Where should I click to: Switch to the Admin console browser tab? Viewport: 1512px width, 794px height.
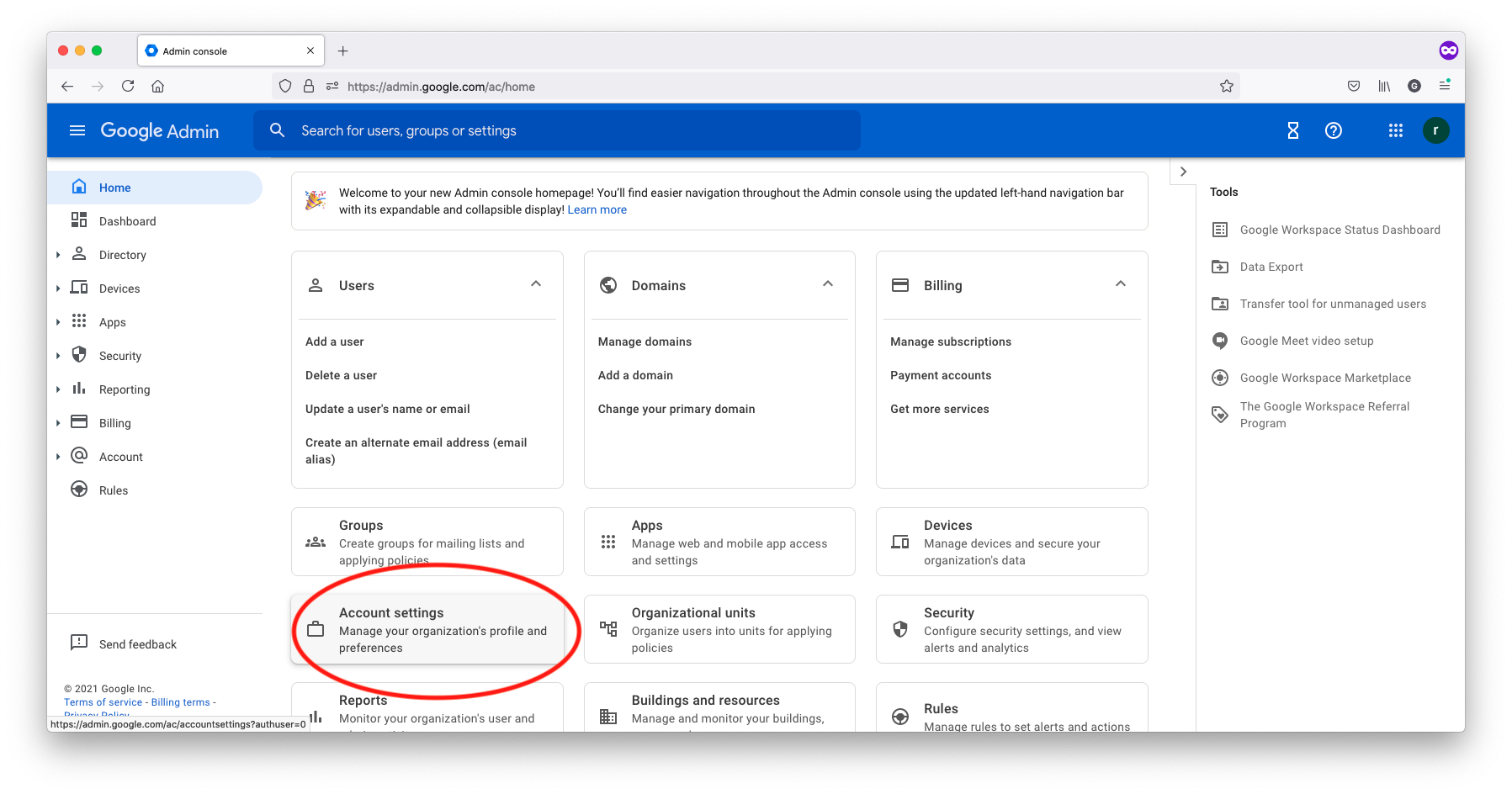[231, 50]
